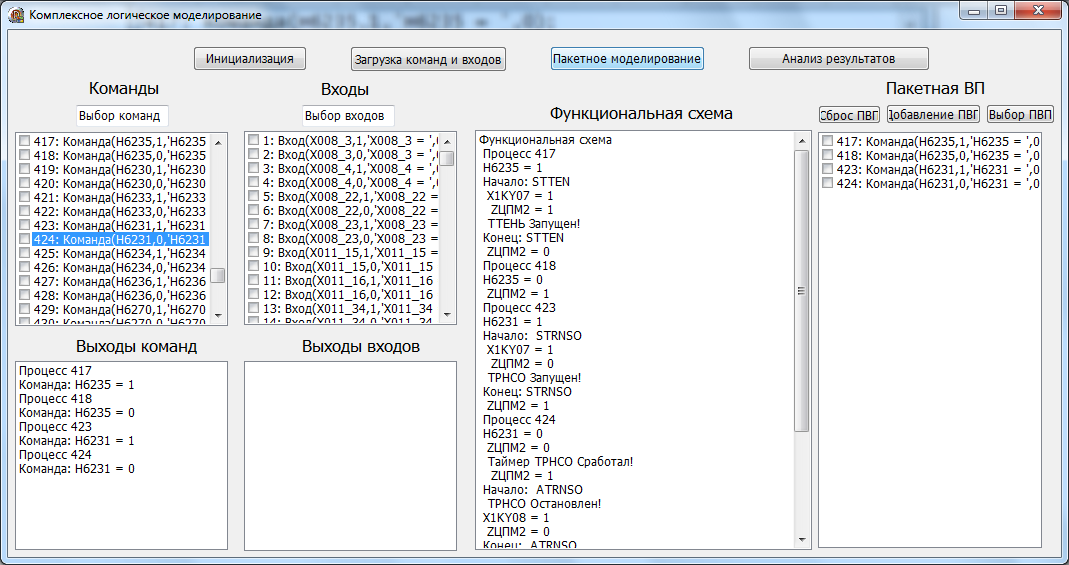Click down arrow of Функциональная схема scrollbar
Image resolution: width=1069 pixels, height=565 pixels.
coord(802,538)
